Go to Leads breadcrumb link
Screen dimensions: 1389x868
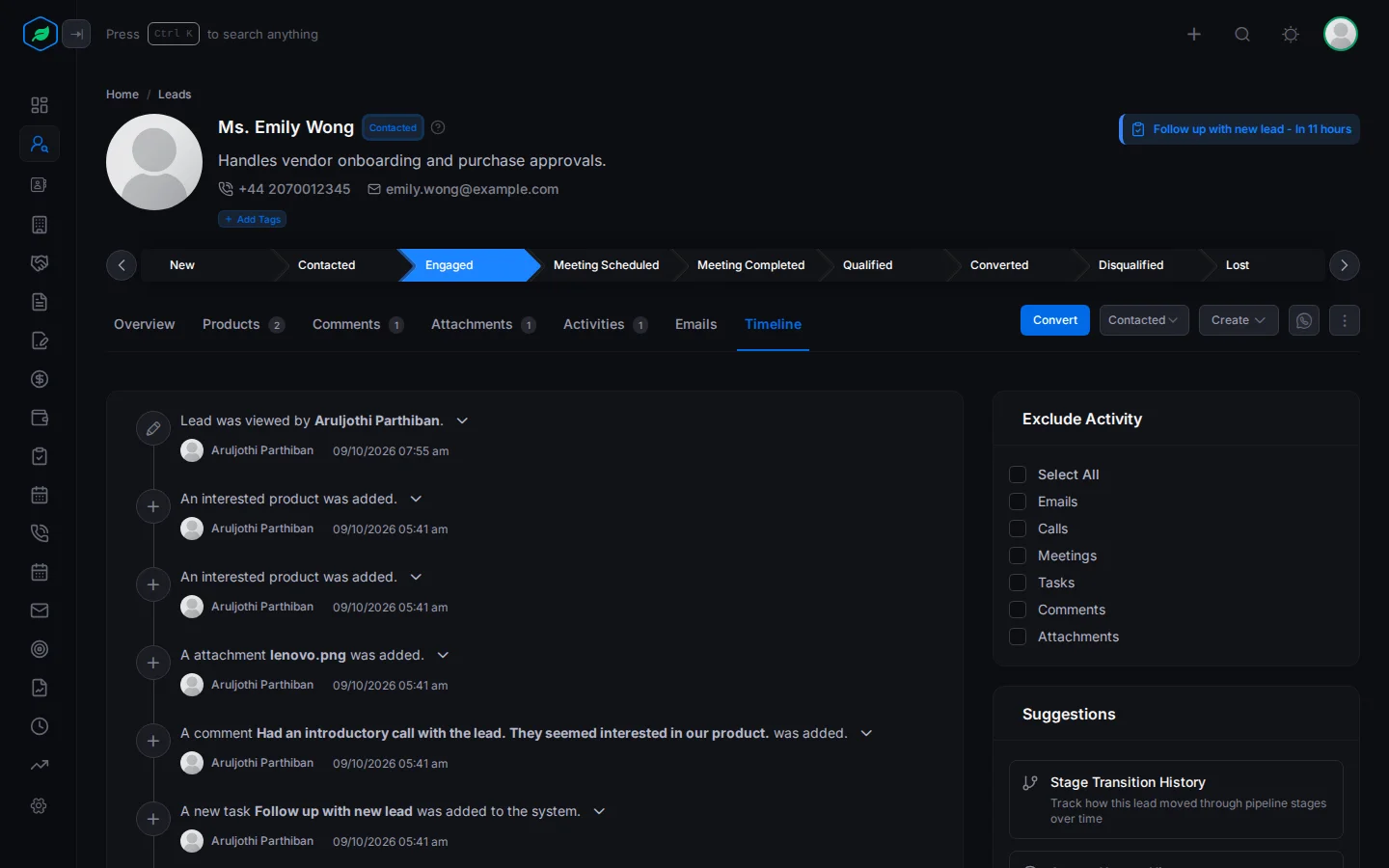175,95
